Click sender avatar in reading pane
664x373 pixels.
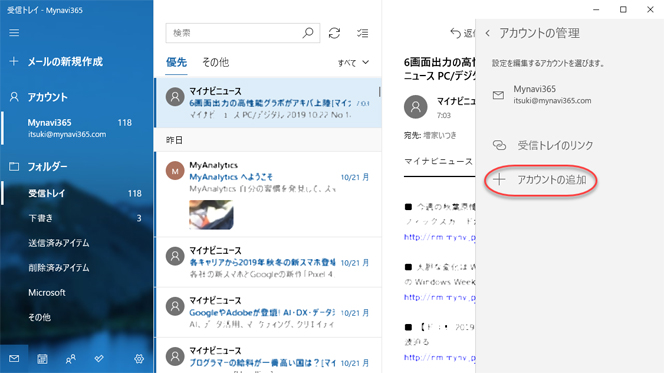tap(415, 107)
